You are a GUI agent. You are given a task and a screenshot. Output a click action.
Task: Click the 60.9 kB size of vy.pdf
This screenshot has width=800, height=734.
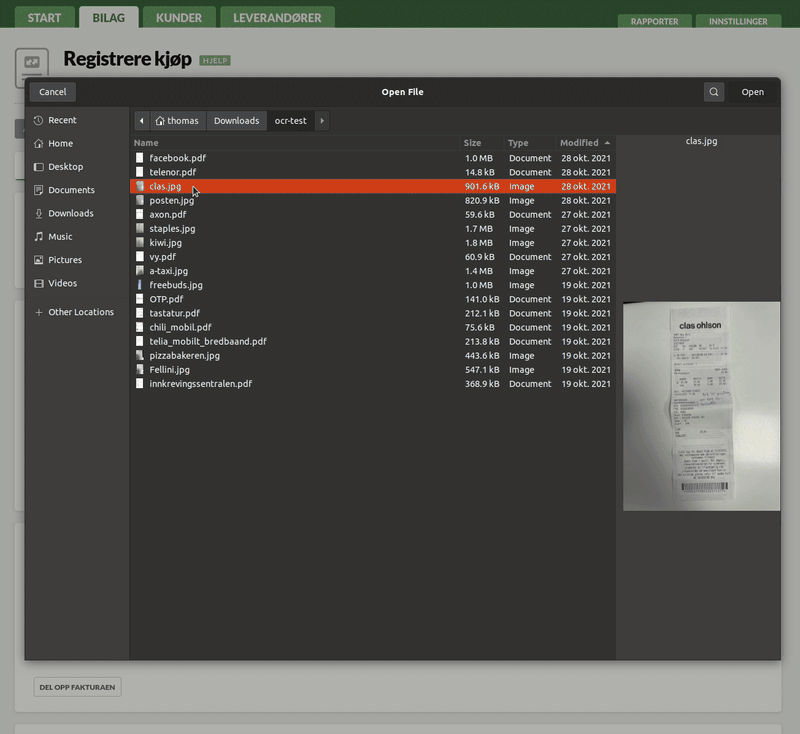480,257
